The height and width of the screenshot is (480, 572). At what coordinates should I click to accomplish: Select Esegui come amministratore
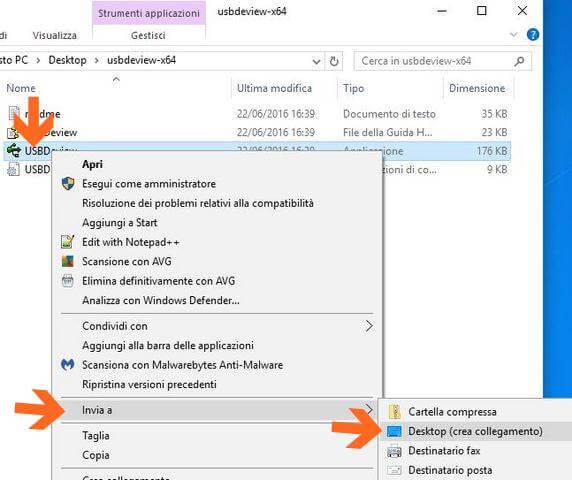pyautogui.click(x=149, y=183)
